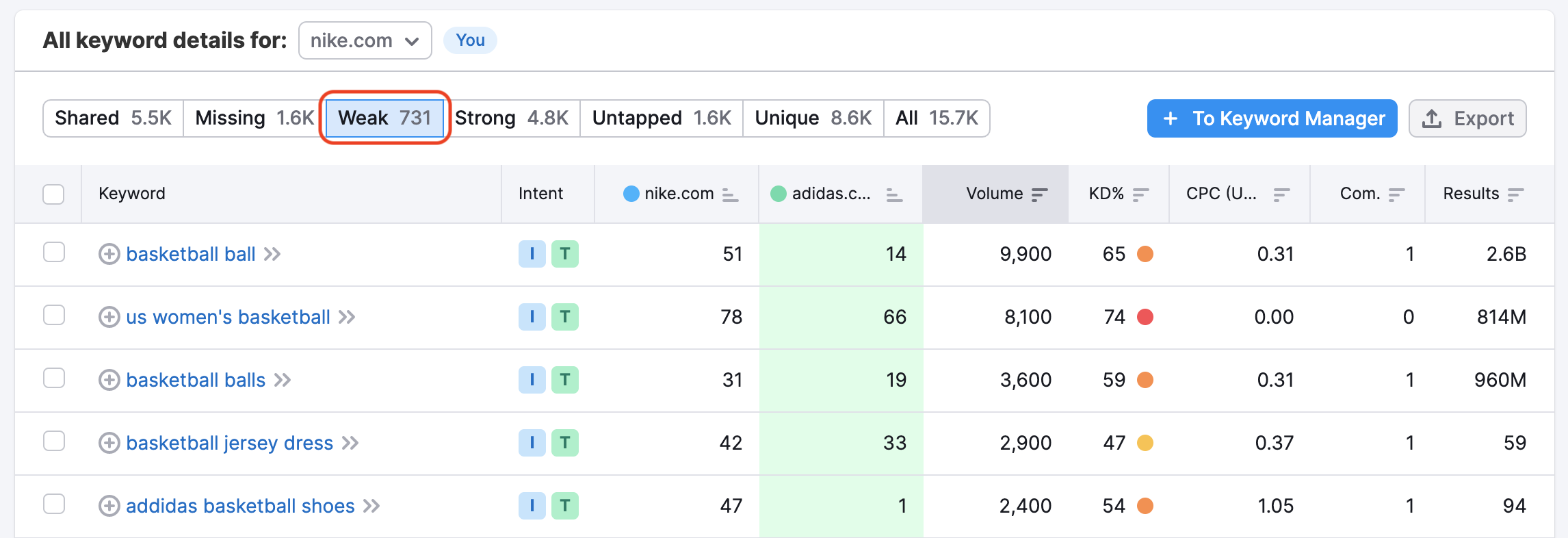
Task: Open the double-arrow icon after addidas basketball shoes
Action: coord(371,507)
